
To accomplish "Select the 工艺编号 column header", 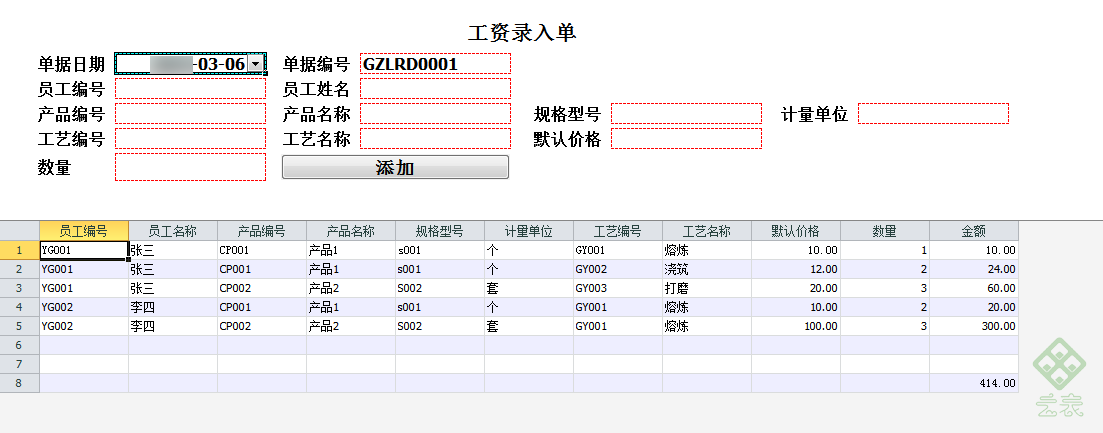I will pos(618,231).
